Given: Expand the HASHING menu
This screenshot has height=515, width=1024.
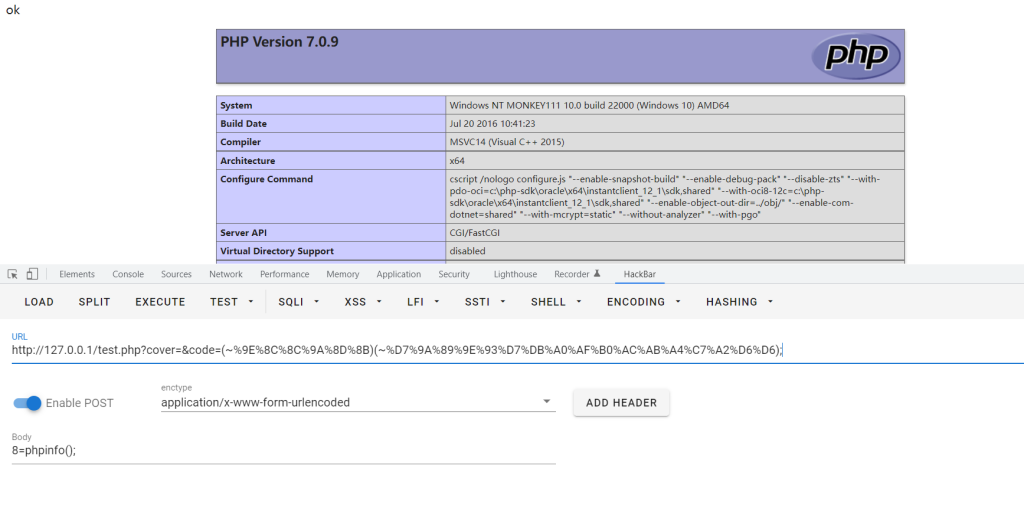Looking at the screenshot, I should (739, 302).
